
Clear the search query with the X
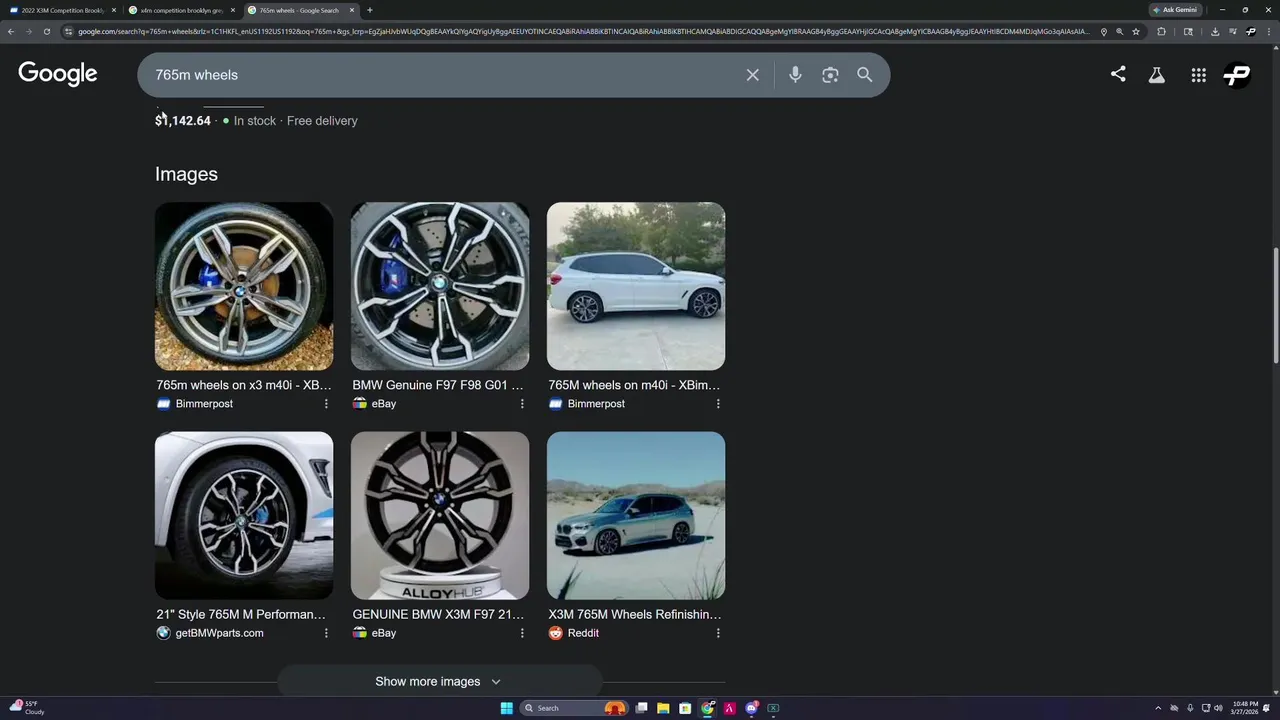click(x=753, y=75)
